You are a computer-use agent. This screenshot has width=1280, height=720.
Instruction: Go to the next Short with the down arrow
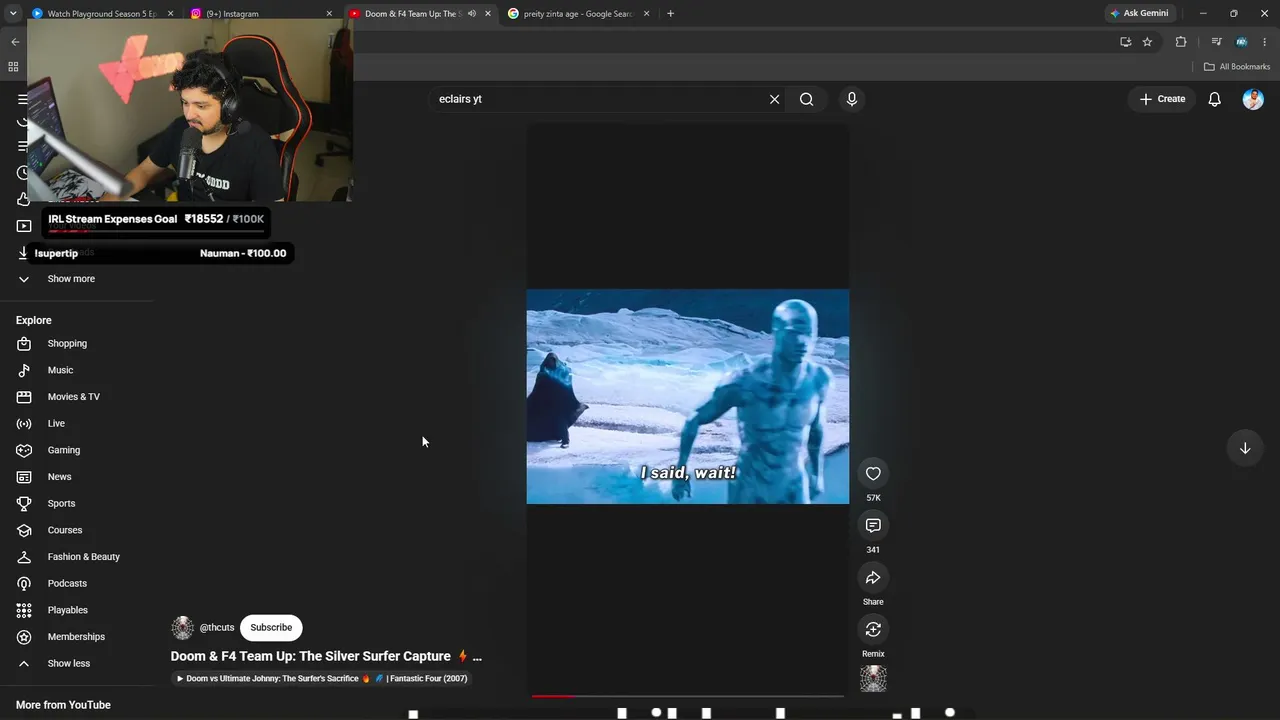click(1245, 448)
